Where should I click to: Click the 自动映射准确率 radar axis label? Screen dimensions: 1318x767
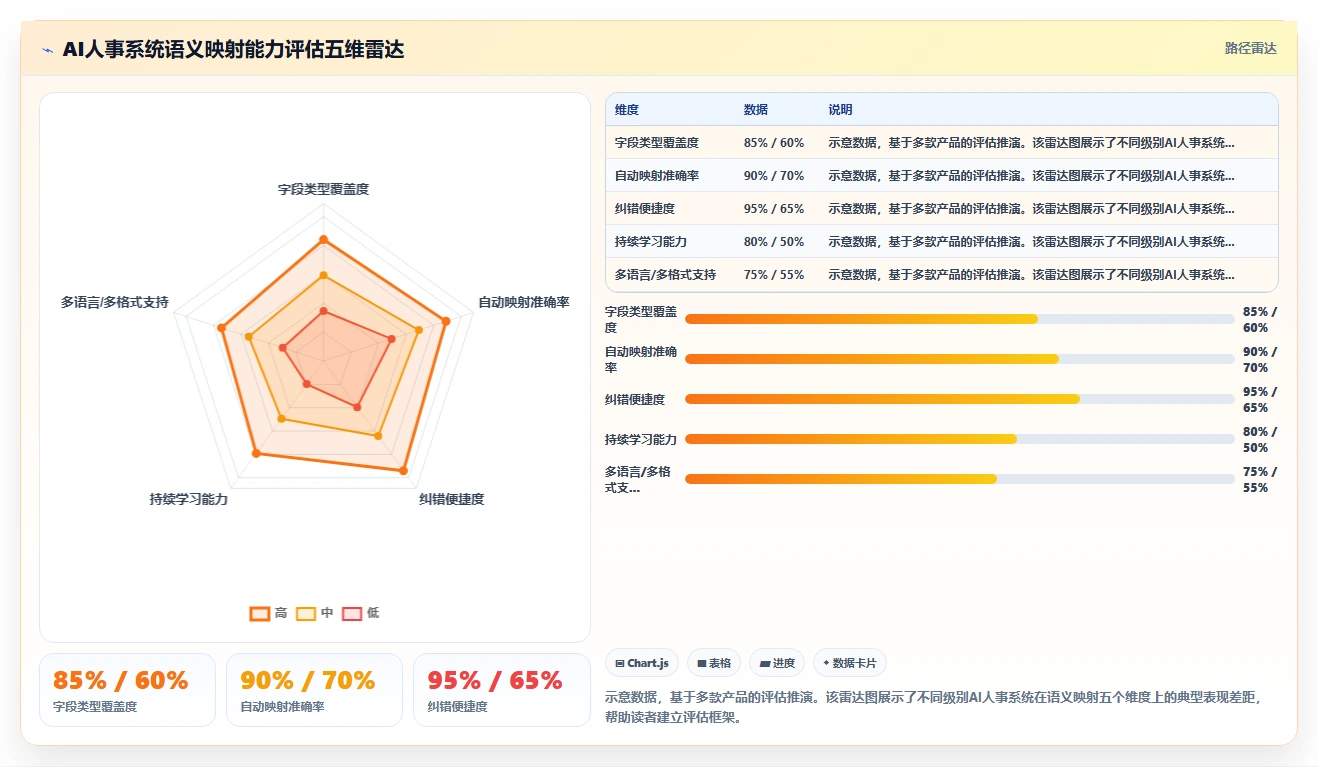coord(524,302)
